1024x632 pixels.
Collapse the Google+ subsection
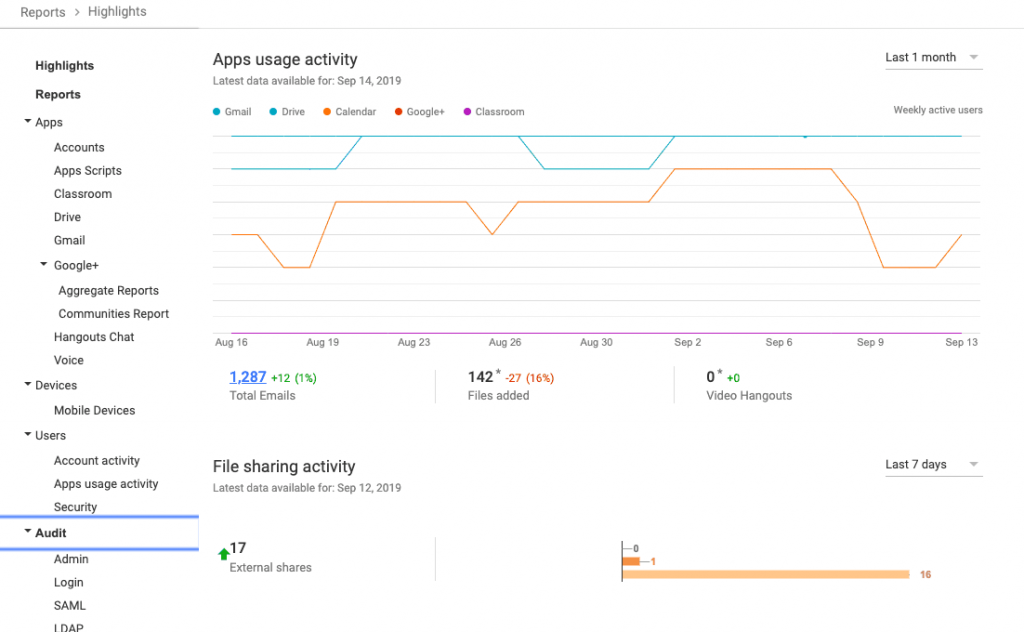click(x=44, y=265)
